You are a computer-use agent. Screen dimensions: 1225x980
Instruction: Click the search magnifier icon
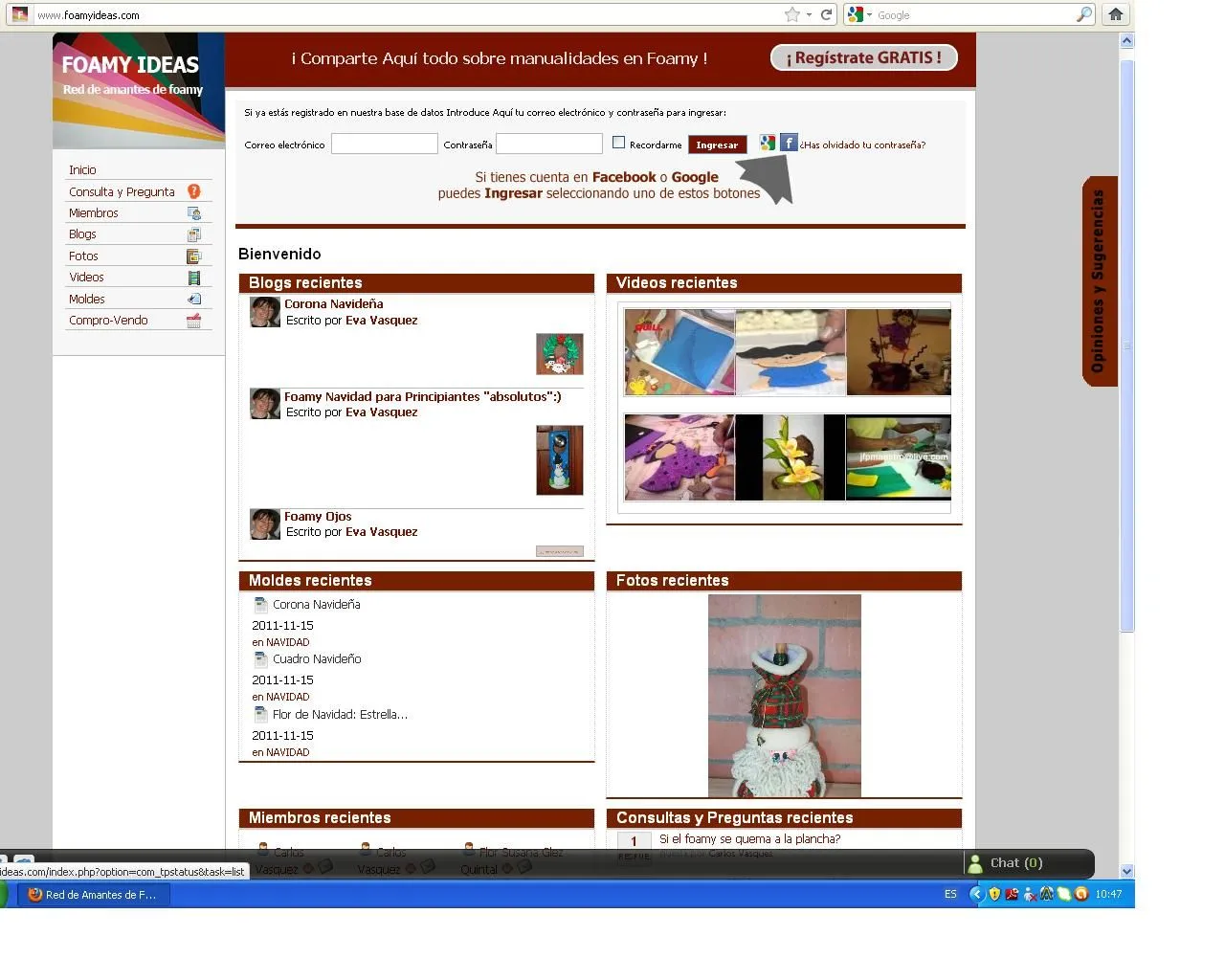[x=1083, y=14]
